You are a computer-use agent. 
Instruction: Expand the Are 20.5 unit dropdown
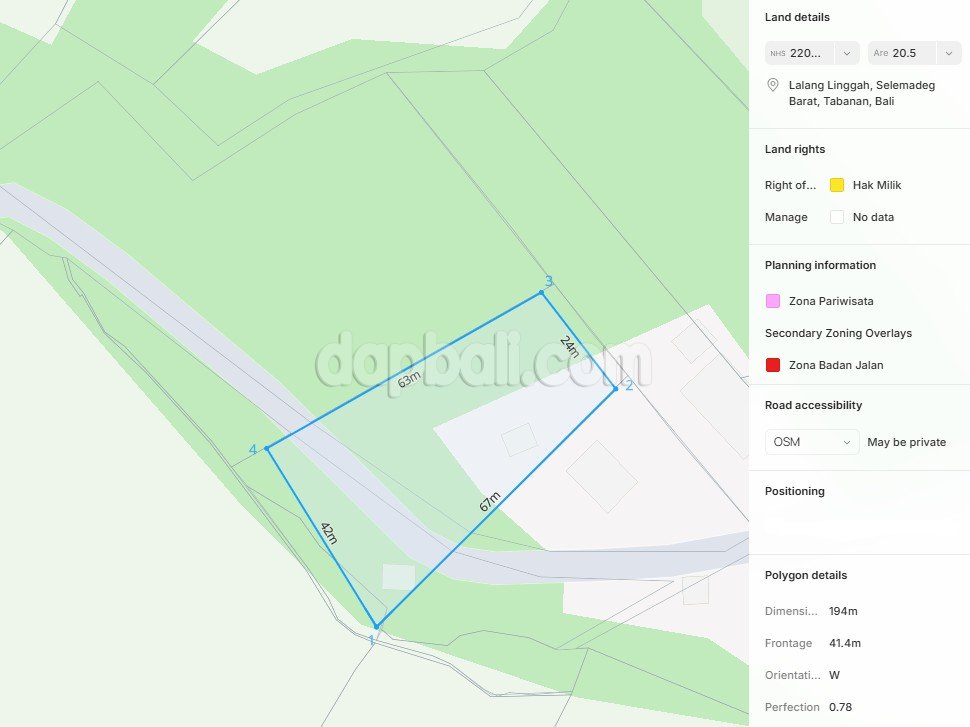click(x=914, y=53)
